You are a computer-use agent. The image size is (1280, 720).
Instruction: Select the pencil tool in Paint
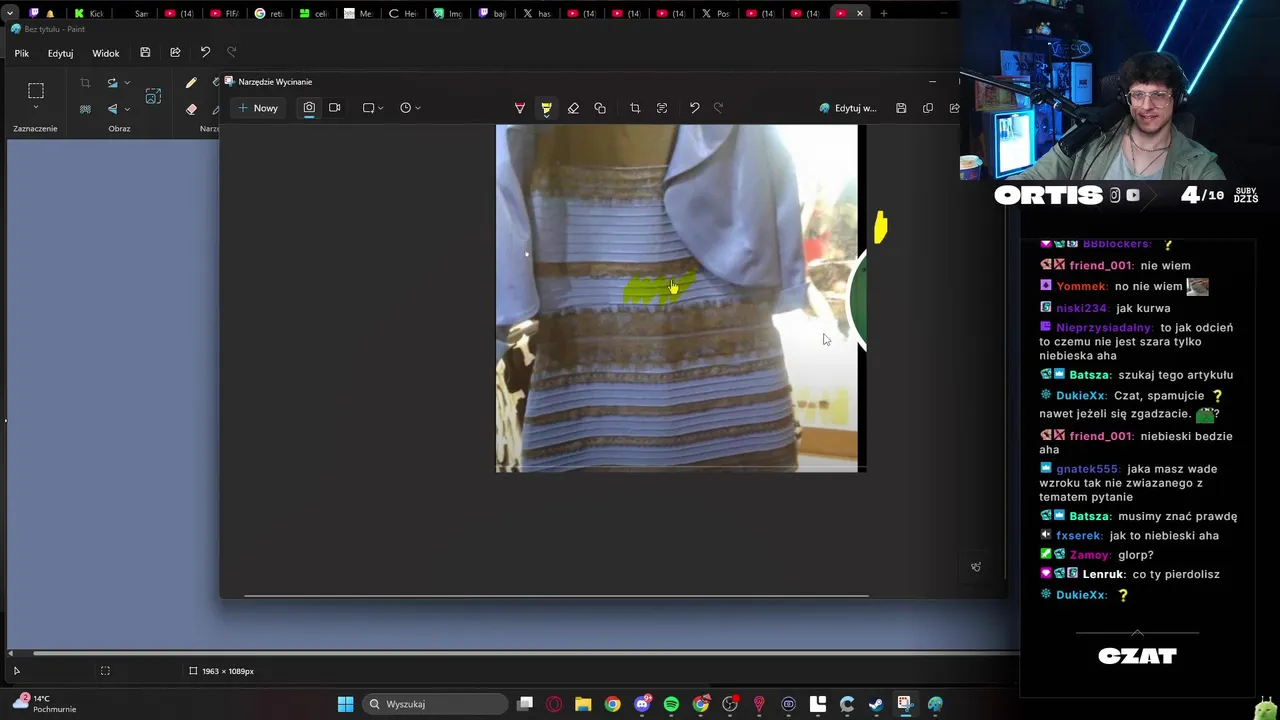point(191,83)
